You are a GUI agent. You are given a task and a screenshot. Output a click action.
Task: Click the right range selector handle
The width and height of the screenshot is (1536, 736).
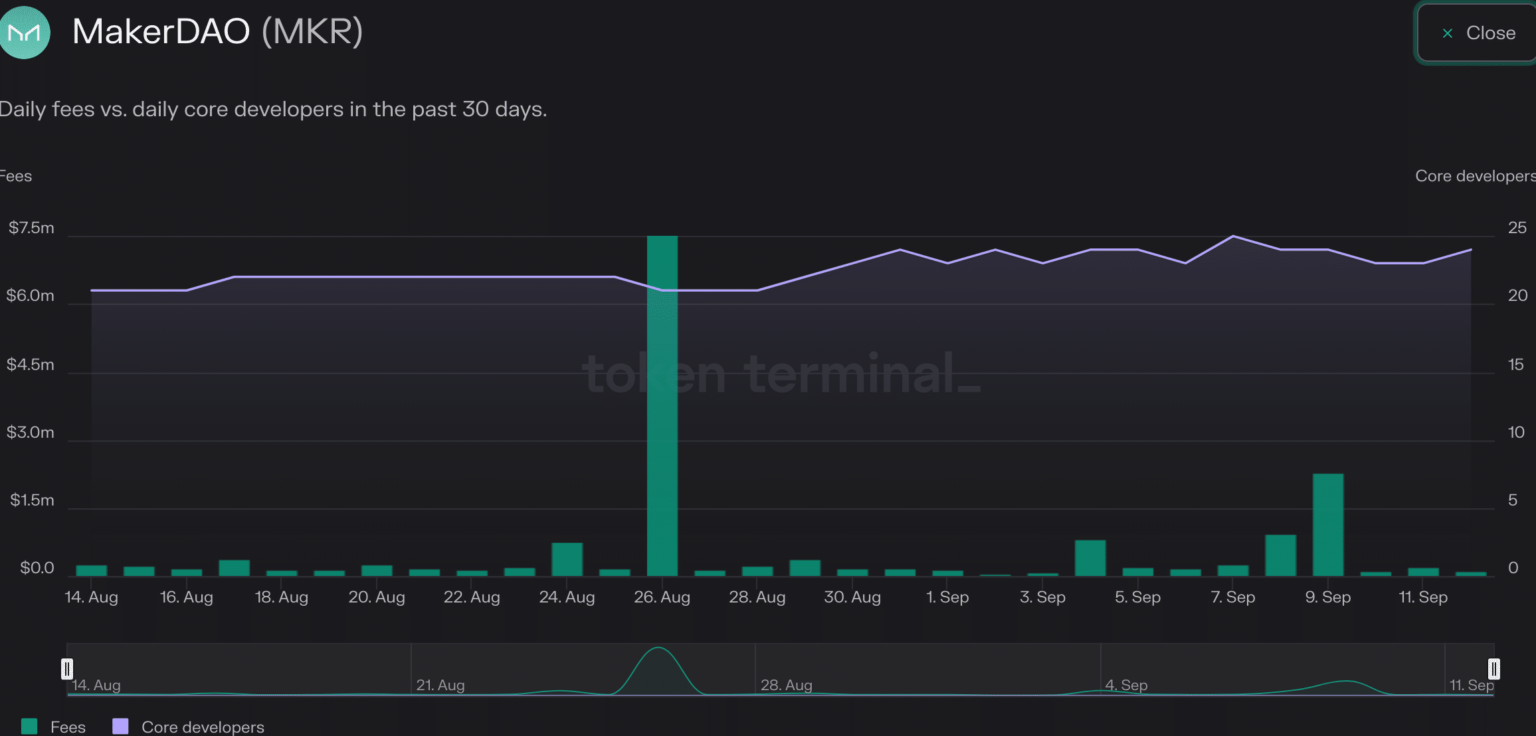click(x=1493, y=669)
